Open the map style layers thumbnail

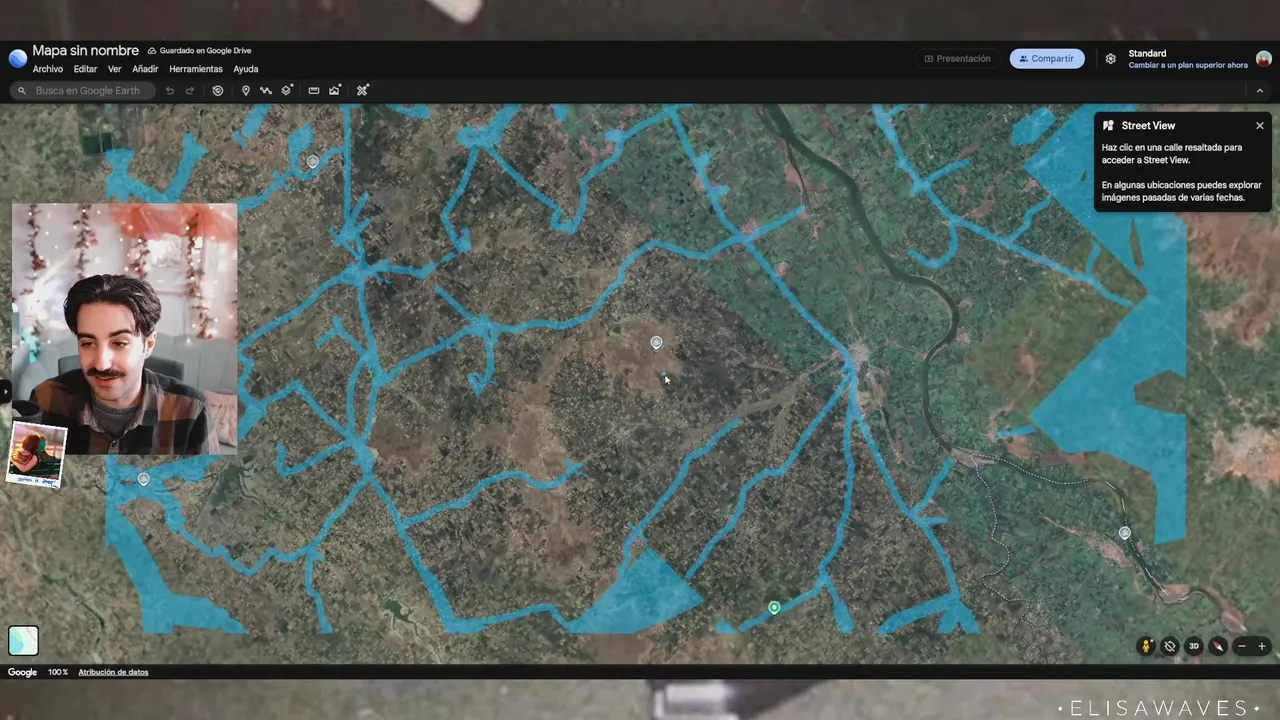(x=23, y=640)
